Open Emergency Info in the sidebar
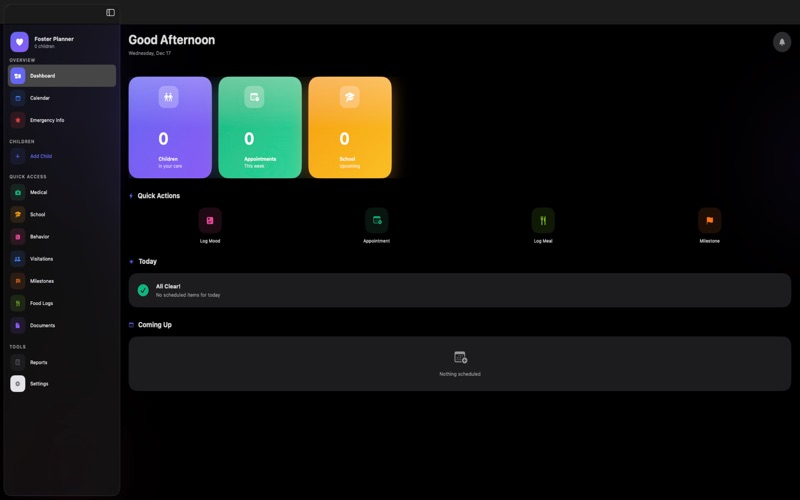This screenshot has height=500, width=800. [62, 120]
